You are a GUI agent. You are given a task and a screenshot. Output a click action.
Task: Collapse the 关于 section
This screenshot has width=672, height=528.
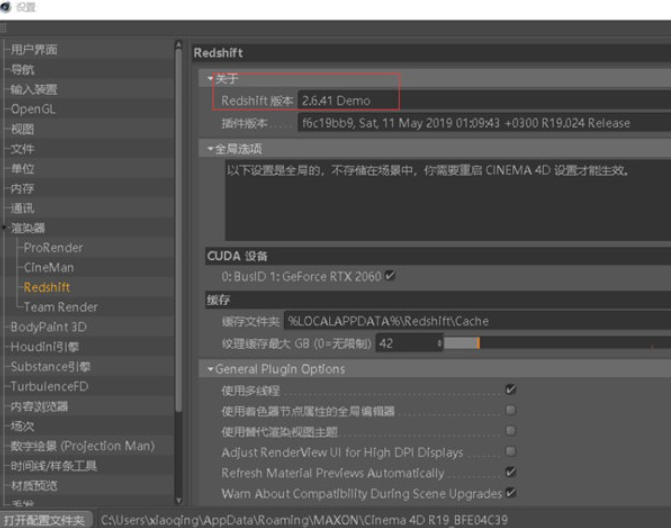point(210,79)
